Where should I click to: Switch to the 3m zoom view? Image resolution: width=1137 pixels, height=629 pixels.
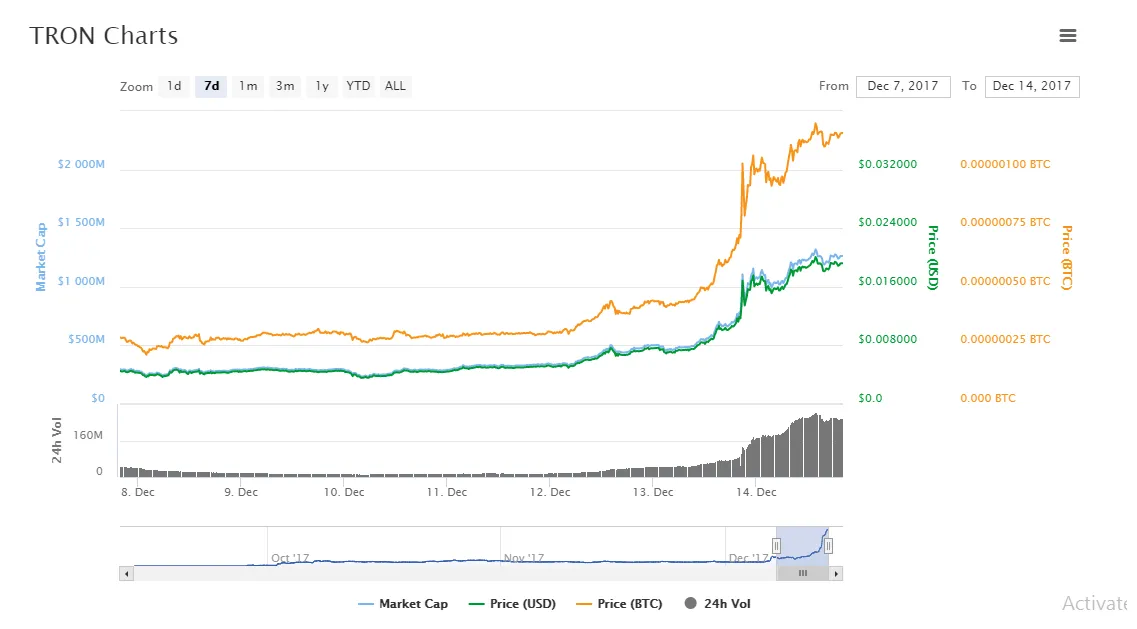pos(285,86)
